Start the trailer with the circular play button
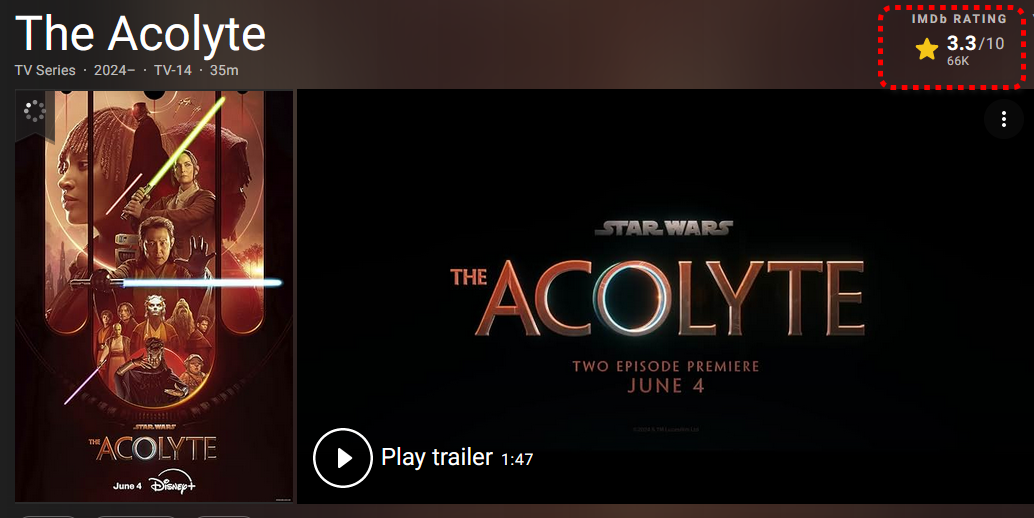Viewport: 1034px width, 518px height. (343, 458)
